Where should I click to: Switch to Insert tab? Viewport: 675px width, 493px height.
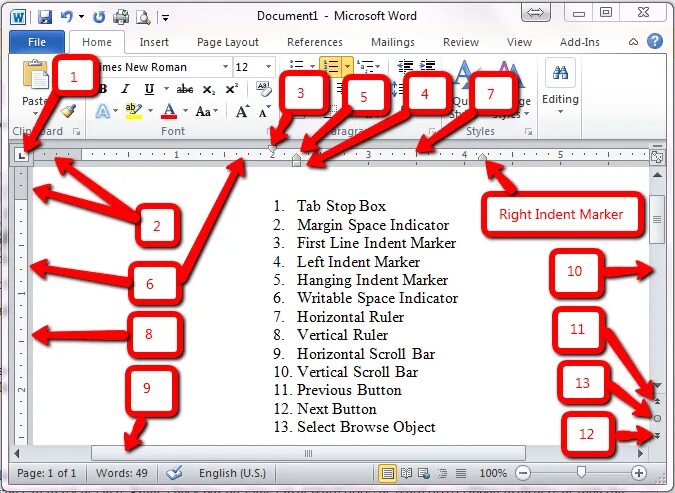[x=154, y=42]
